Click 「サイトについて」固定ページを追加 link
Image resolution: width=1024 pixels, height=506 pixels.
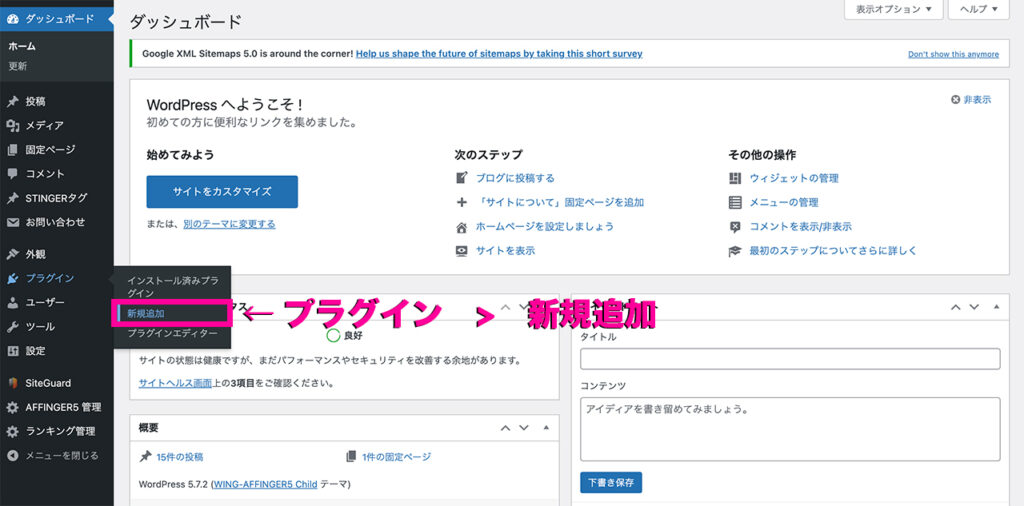pos(560,202)
